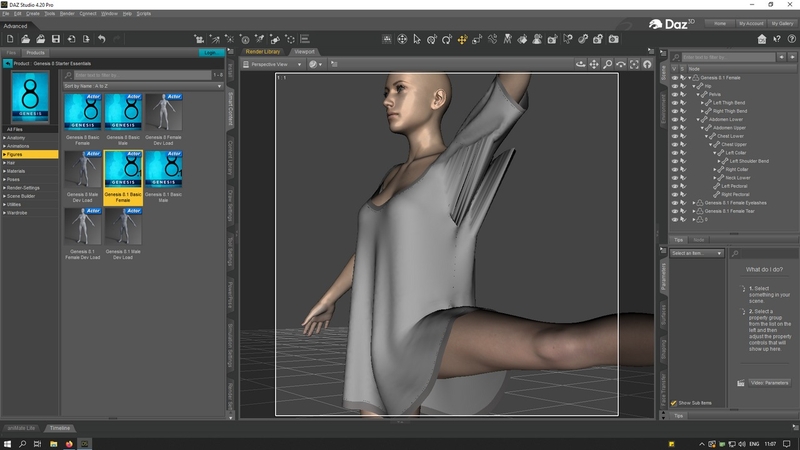The width and height of the screenshot is (800, 450).
Task: Open the viewport draw style dropdown
Action: (x=315, y=64)
